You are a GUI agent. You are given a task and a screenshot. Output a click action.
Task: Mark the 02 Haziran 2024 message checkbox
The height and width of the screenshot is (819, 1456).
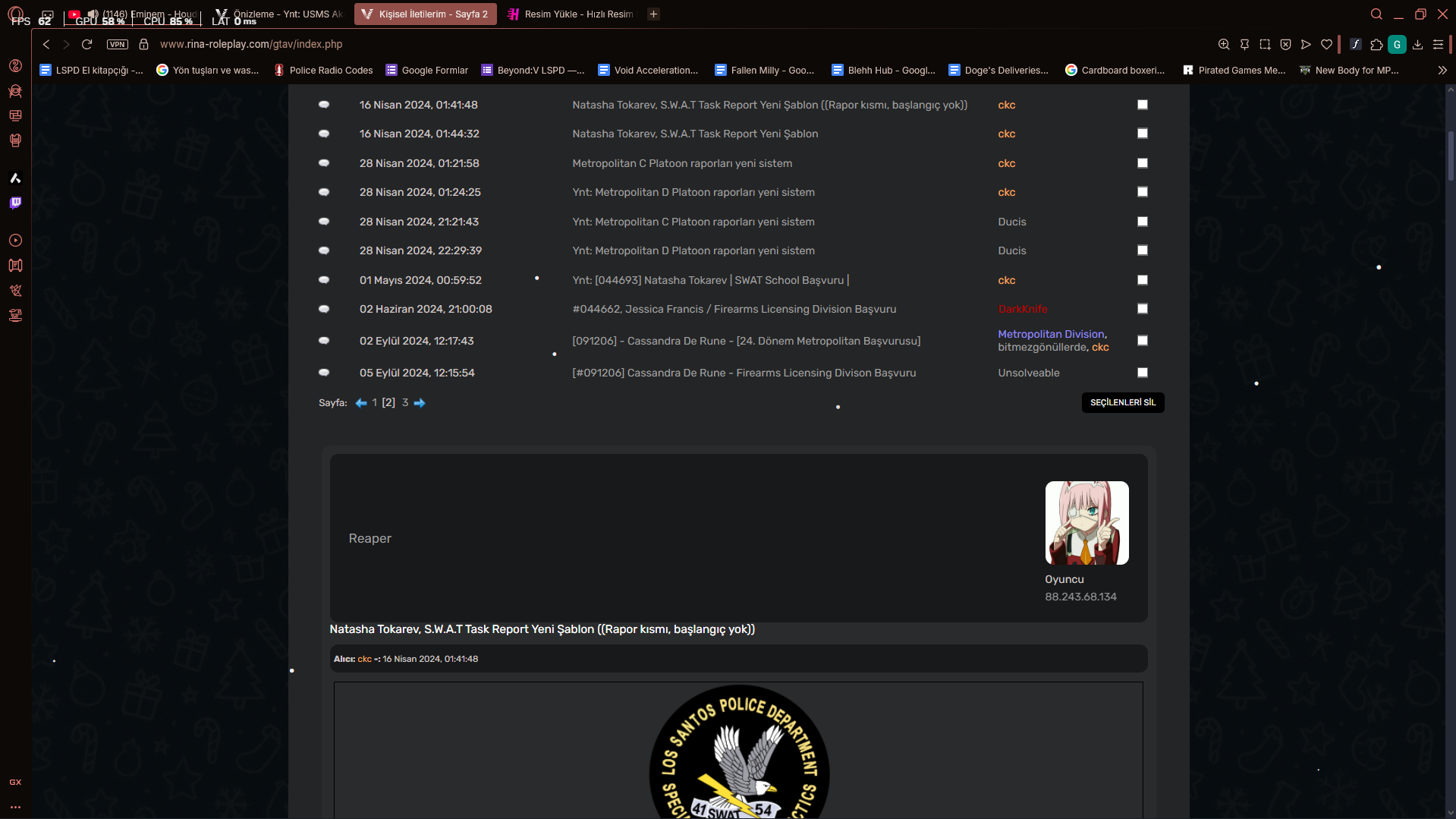pyautogui.click(x=1143, y=309)
